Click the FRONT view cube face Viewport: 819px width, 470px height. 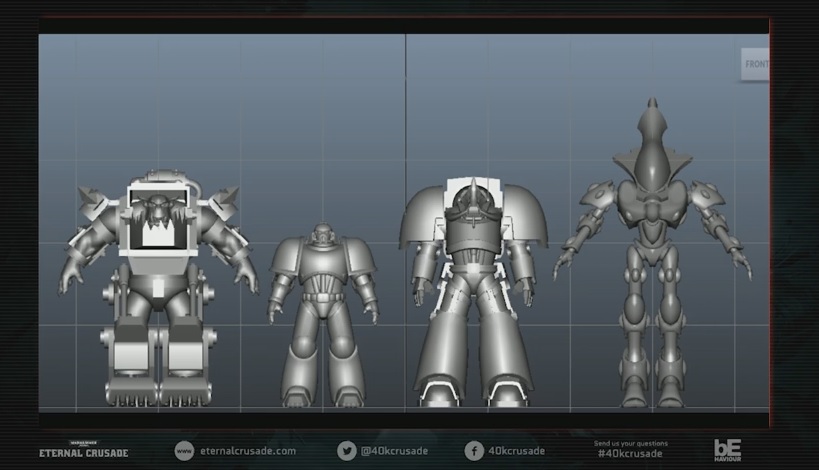point(755,64)
